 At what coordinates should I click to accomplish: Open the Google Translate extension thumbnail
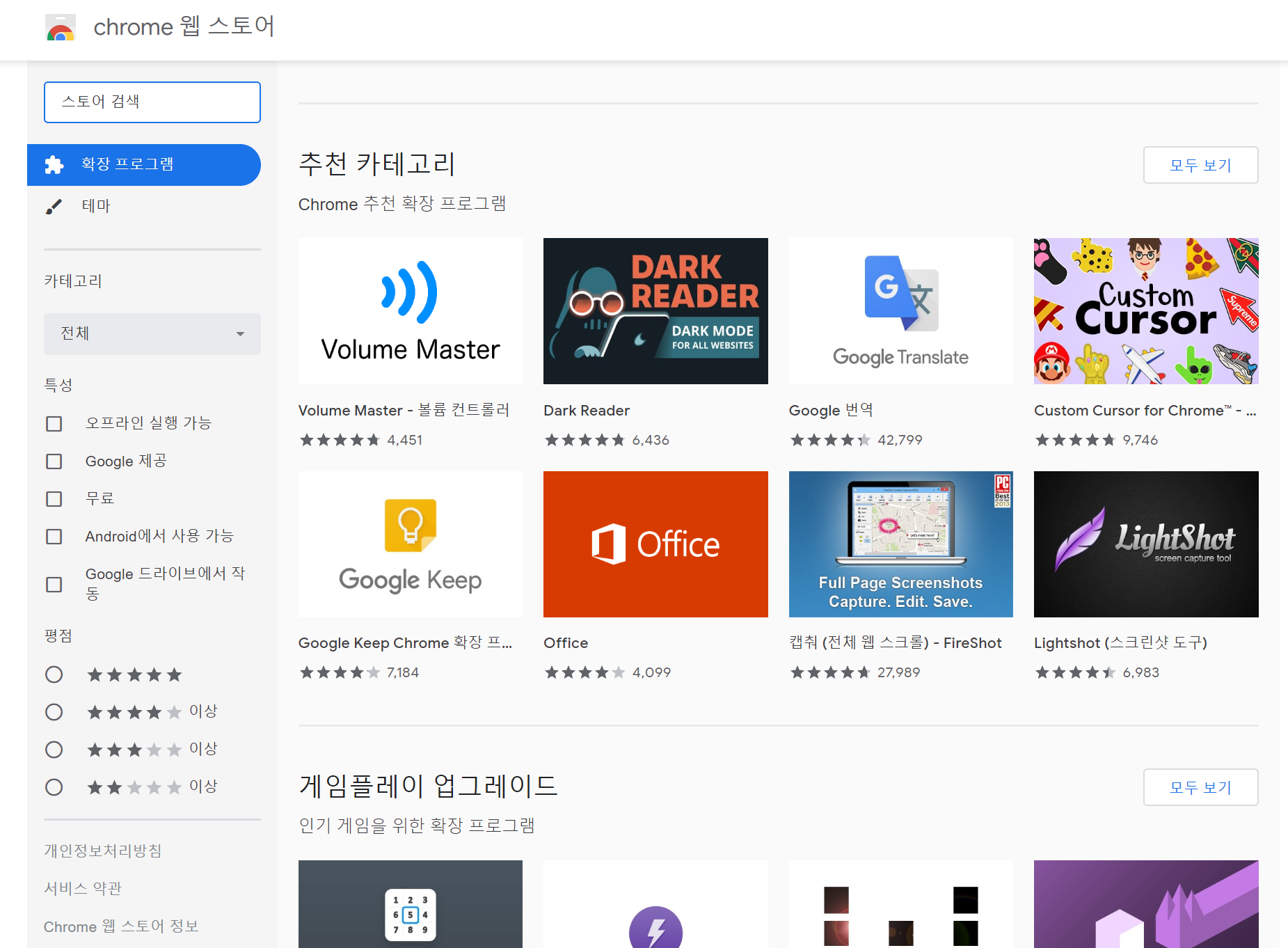click(901, 311)
